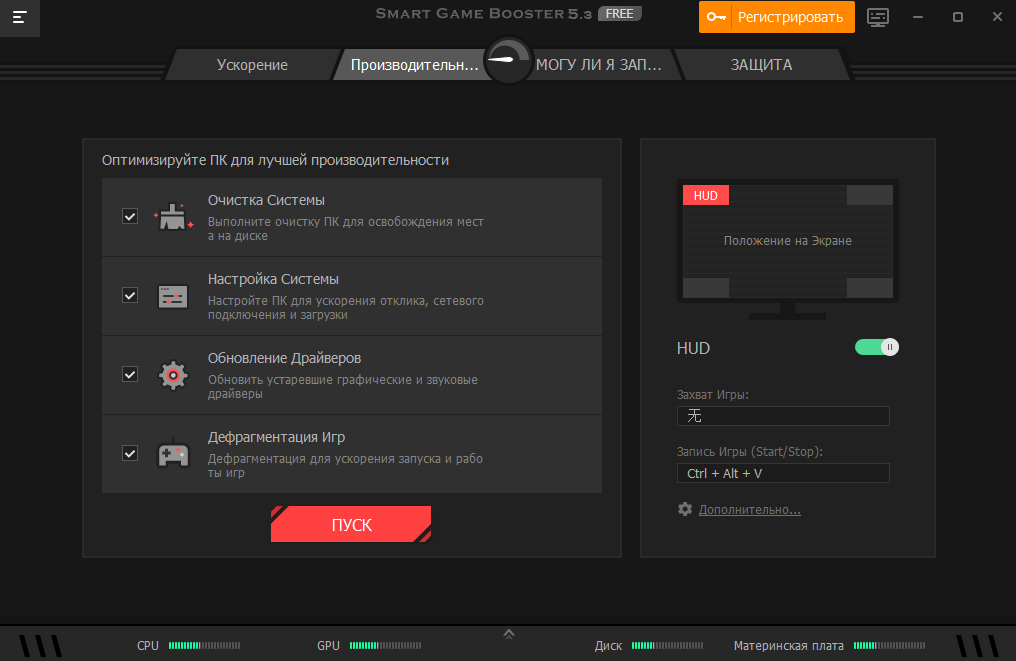This screenshot has width=1016, height=661.
Task: Click the gamepad Game Defrag icon
Action: point(173,454)
